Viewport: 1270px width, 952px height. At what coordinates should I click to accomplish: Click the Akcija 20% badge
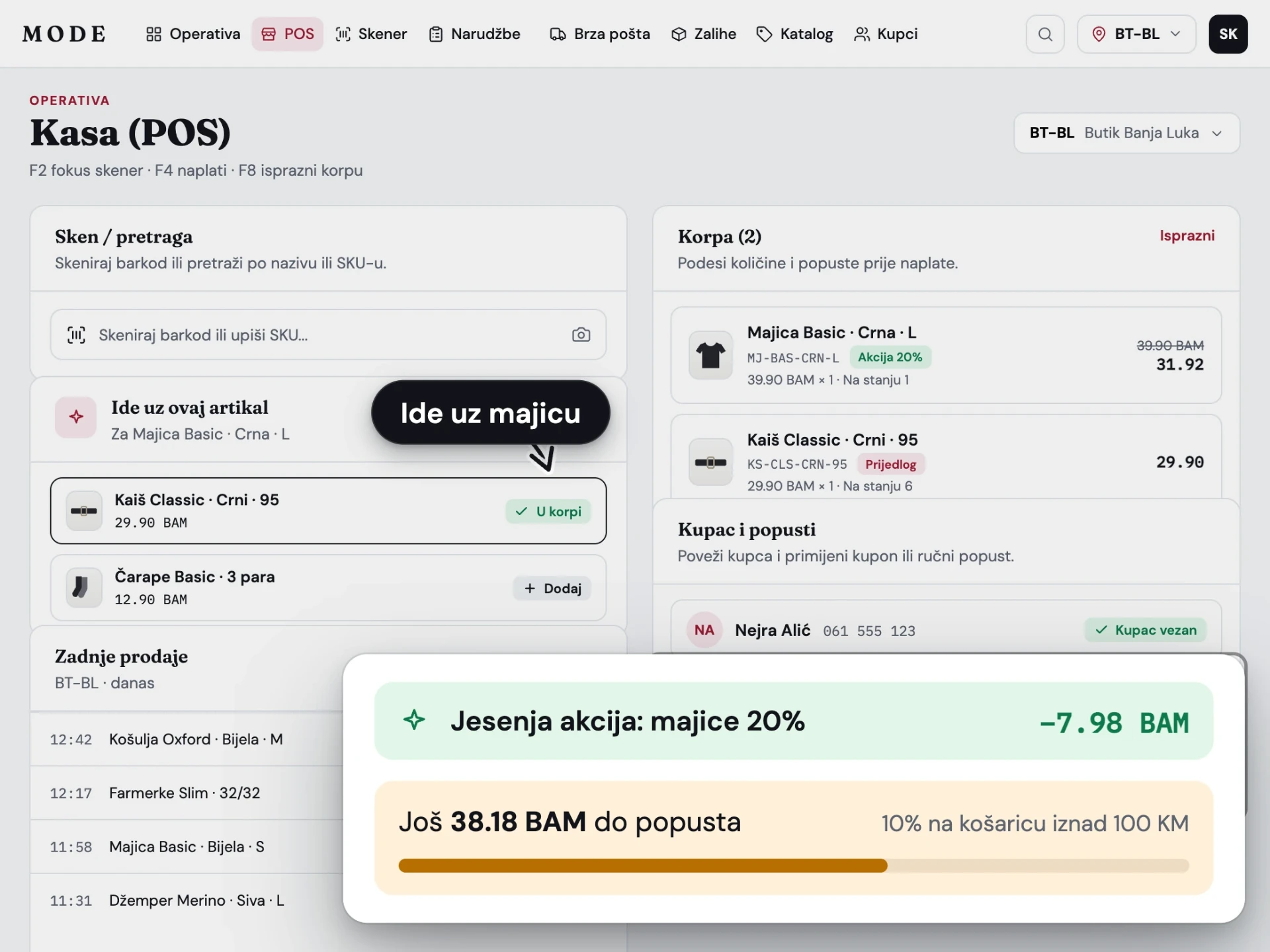(x=890, y=357)
